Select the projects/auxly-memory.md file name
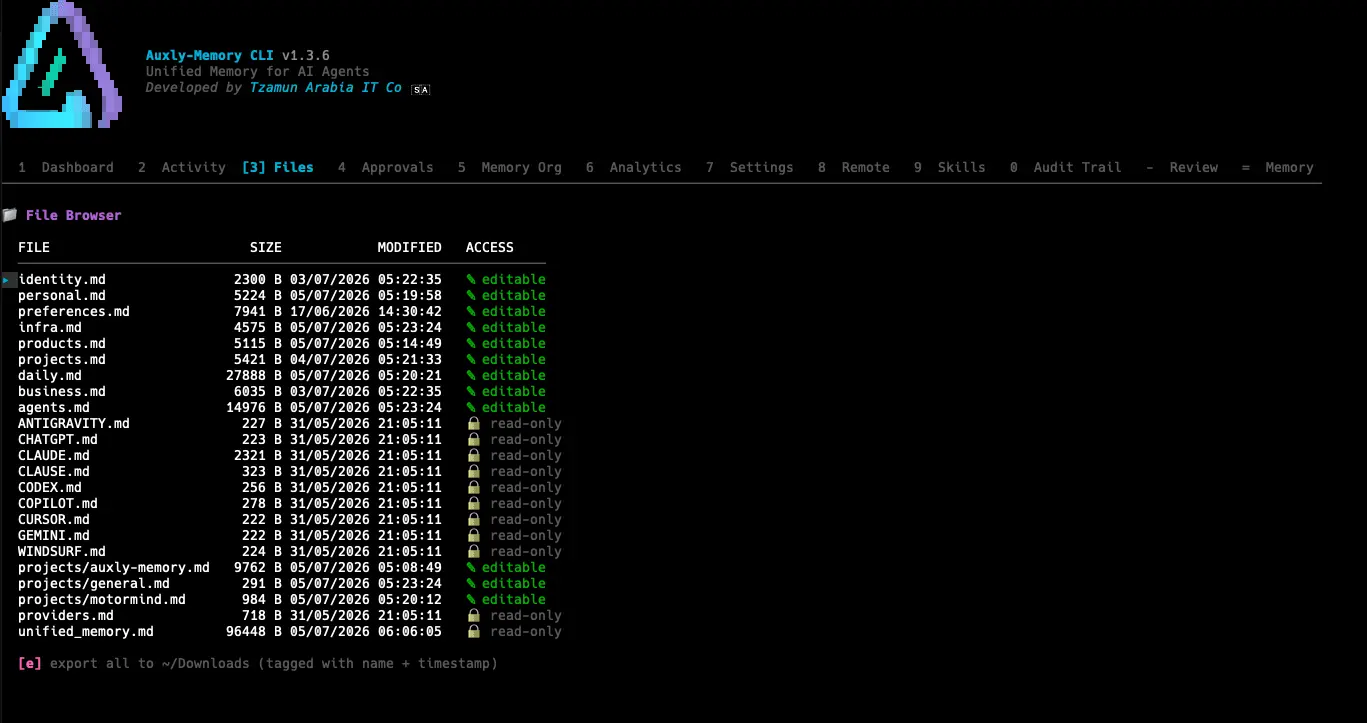Viewport: 1367px width, 723px height. 114,567
